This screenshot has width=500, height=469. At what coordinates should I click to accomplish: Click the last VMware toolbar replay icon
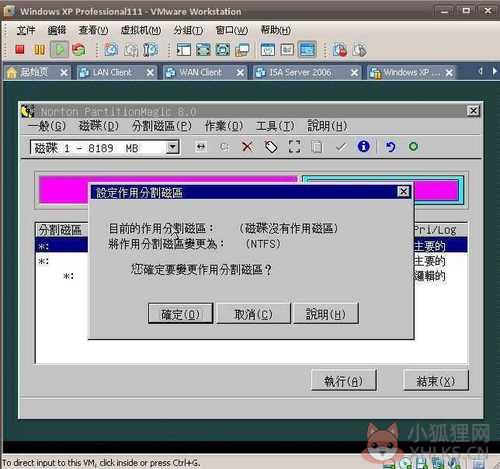click(x=359, y=50)
